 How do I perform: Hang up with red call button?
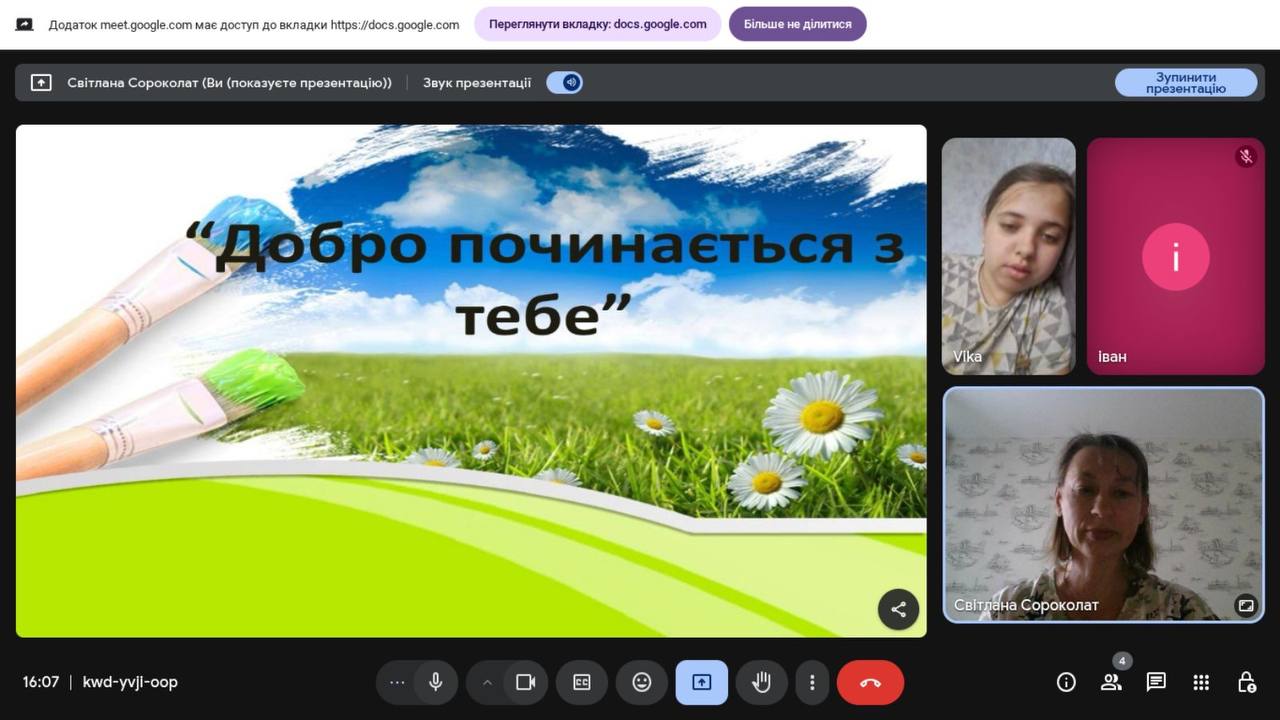pos(870,682)
